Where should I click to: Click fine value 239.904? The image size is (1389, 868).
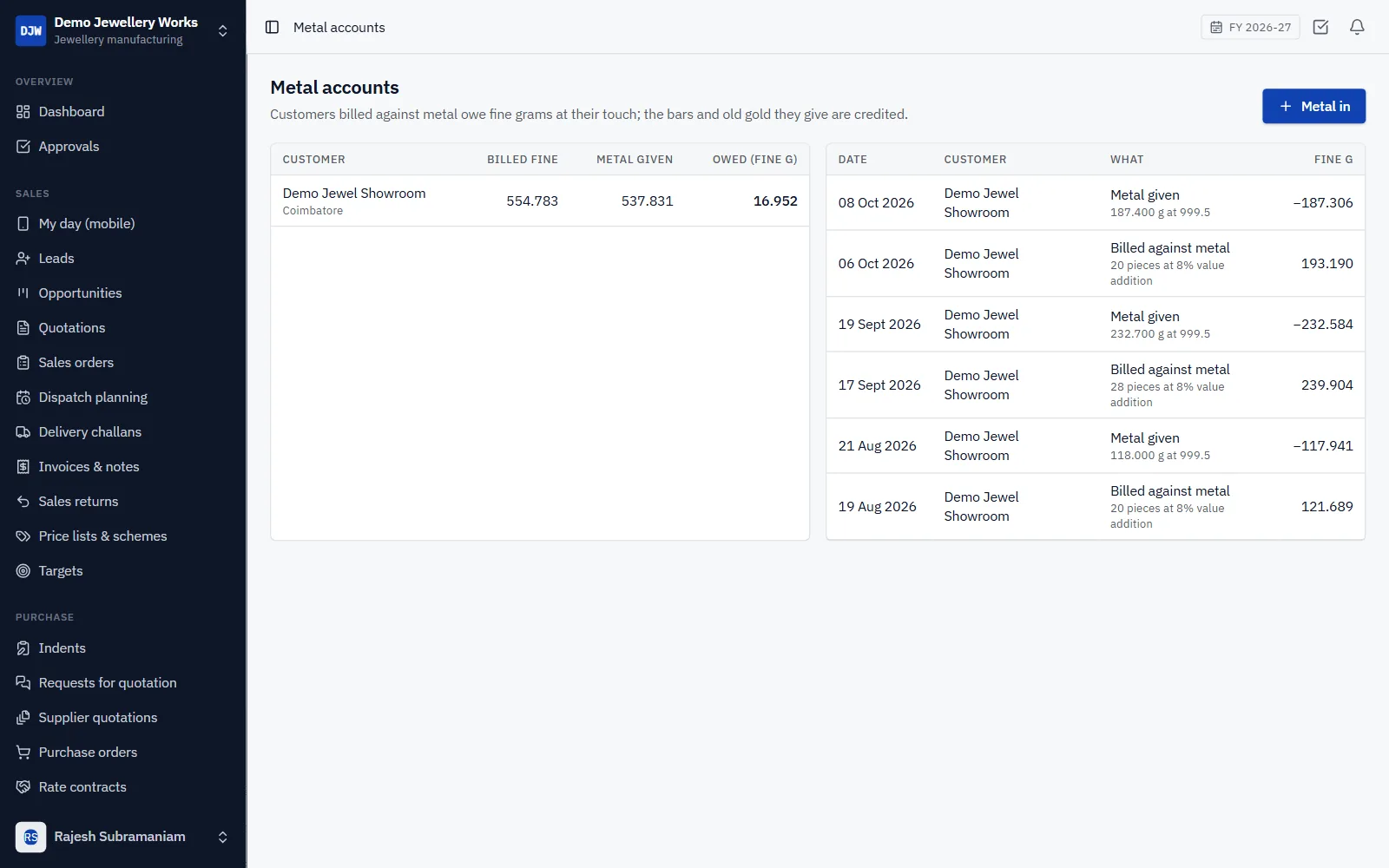pyautogui.click(x=1326, y=385)
